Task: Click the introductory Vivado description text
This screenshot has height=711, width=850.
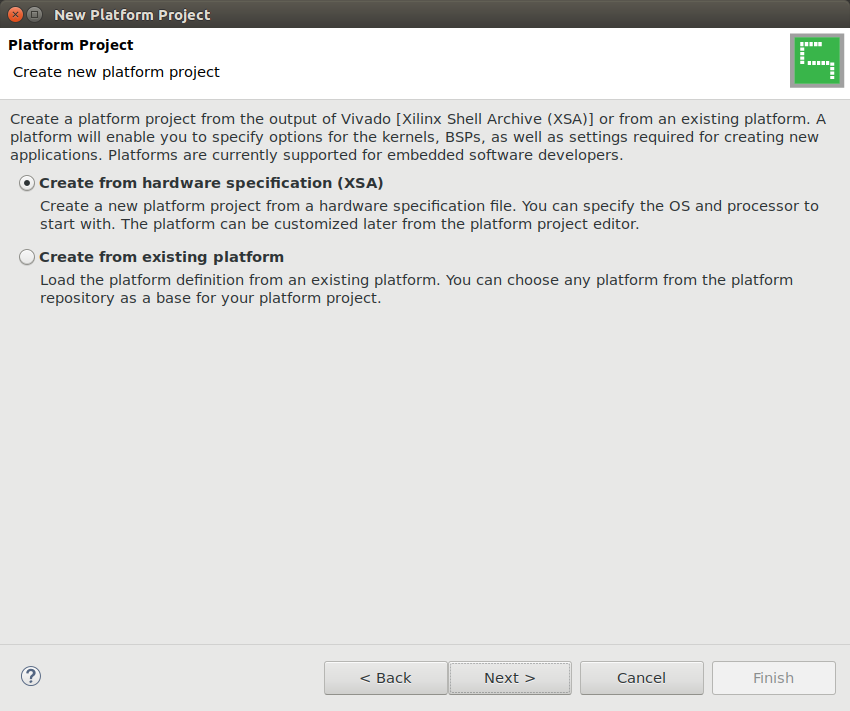Action: tap(420, 137)
